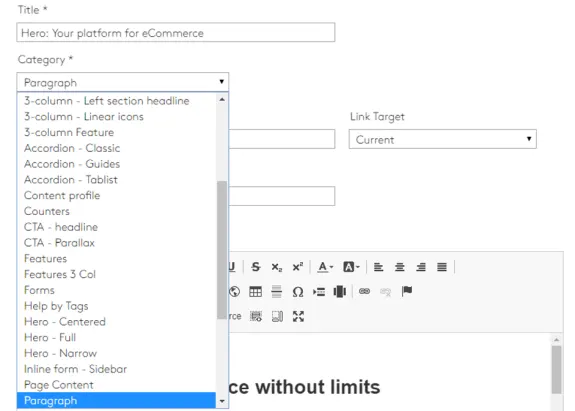Viewport: 575px width, 411px height.
Task: Click the column-shaped editor toolbar icon
Action: pyautogui.click(x=340, y=292)
